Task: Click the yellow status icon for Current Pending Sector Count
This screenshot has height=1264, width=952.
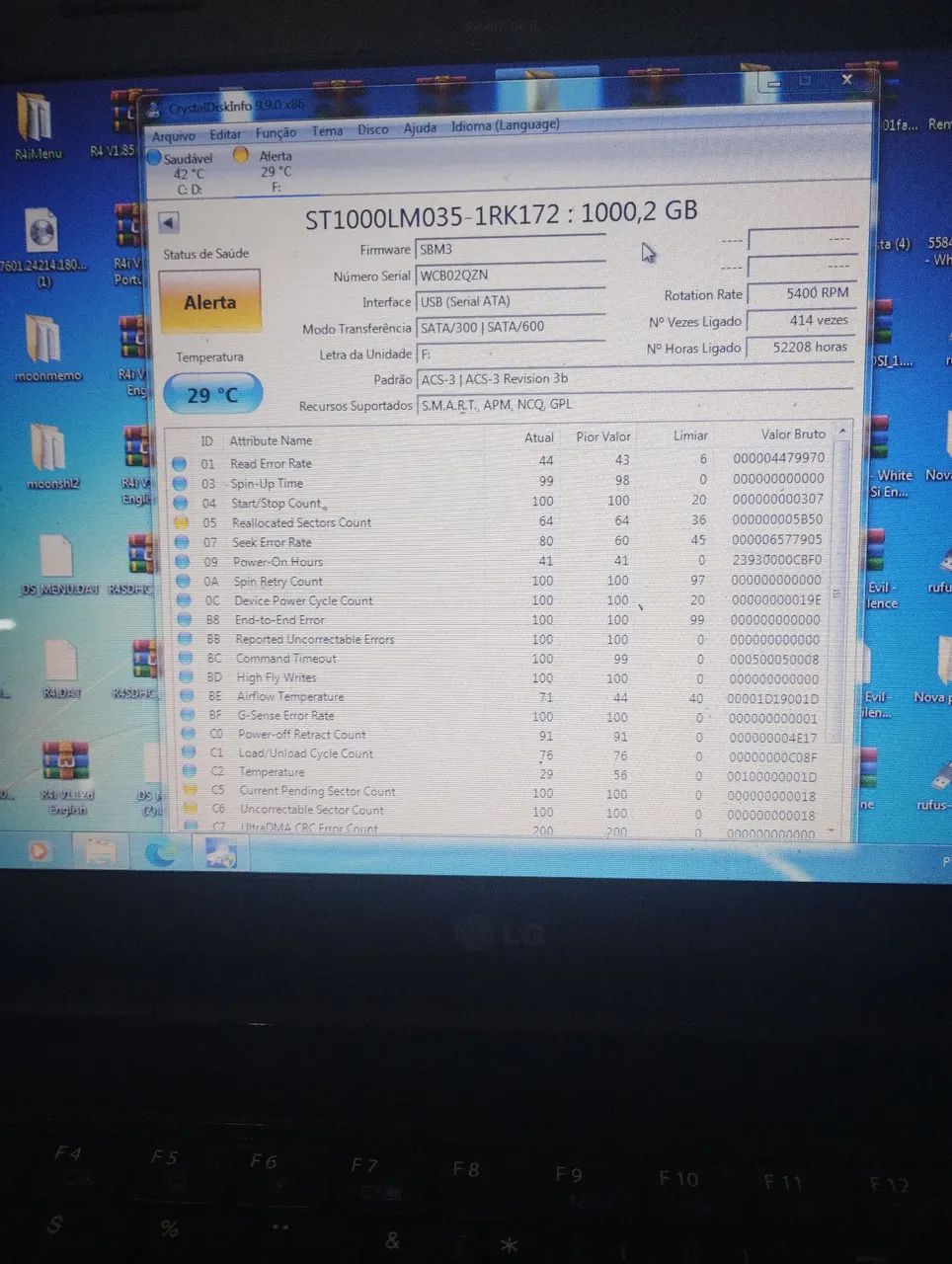Action: click(190, 790)
